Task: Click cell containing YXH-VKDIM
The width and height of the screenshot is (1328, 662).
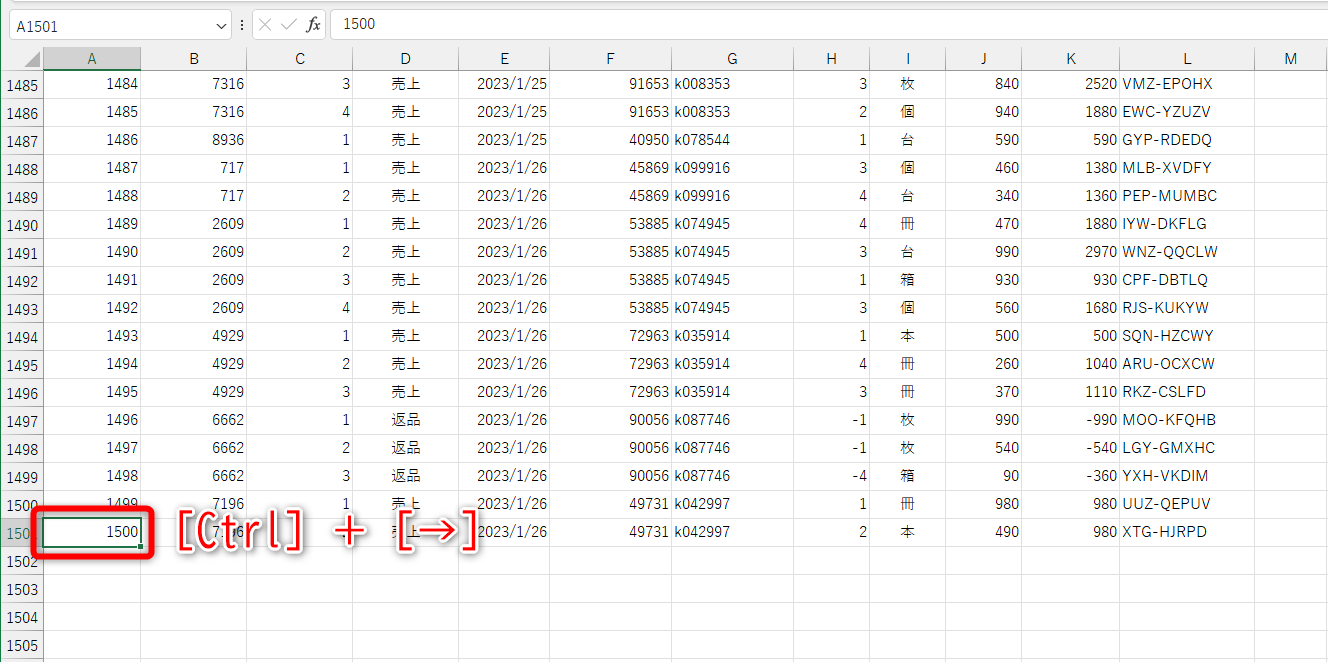Action: click(1187, 476)
